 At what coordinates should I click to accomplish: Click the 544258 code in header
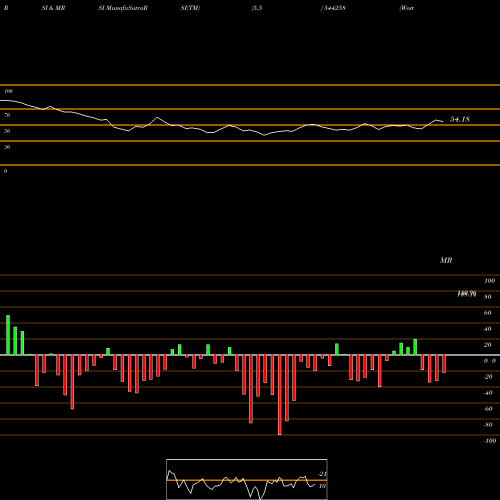(x=334, y=8)
